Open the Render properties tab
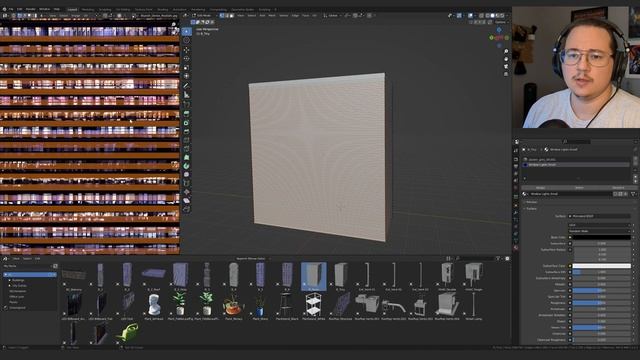This screenshot has height=360, width=640. (516, 159)
